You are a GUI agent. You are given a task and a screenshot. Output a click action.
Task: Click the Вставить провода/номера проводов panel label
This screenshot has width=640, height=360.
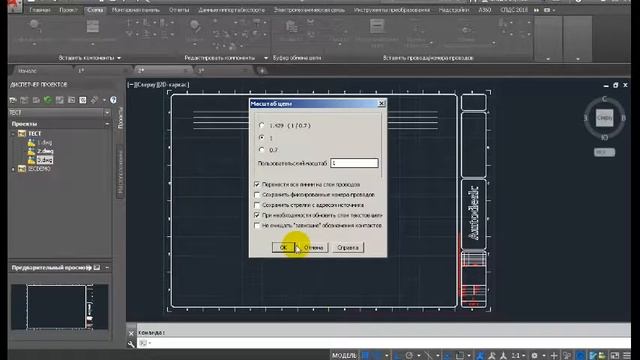tap(428, 58)
